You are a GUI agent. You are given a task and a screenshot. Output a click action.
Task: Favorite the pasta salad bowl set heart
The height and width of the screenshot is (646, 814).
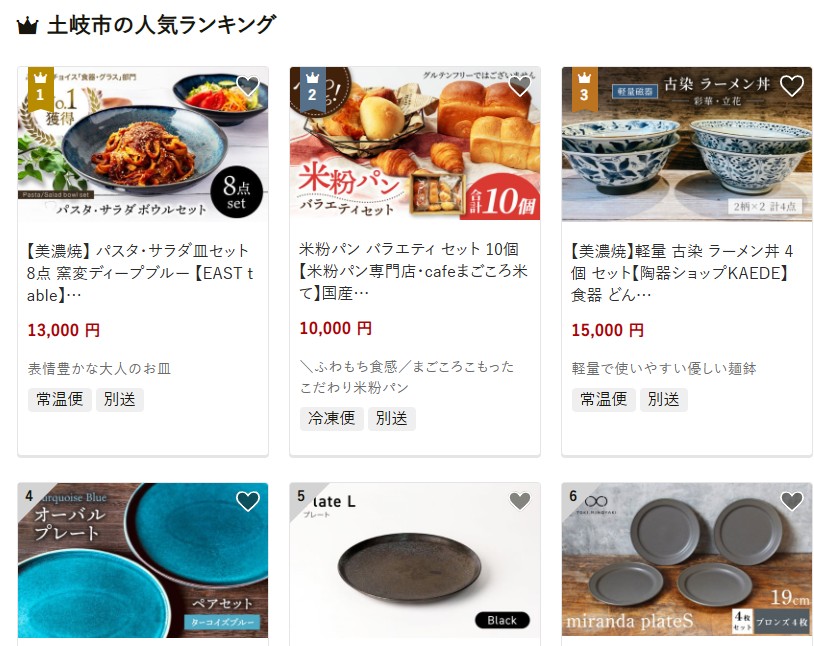(x=248, y=86)
